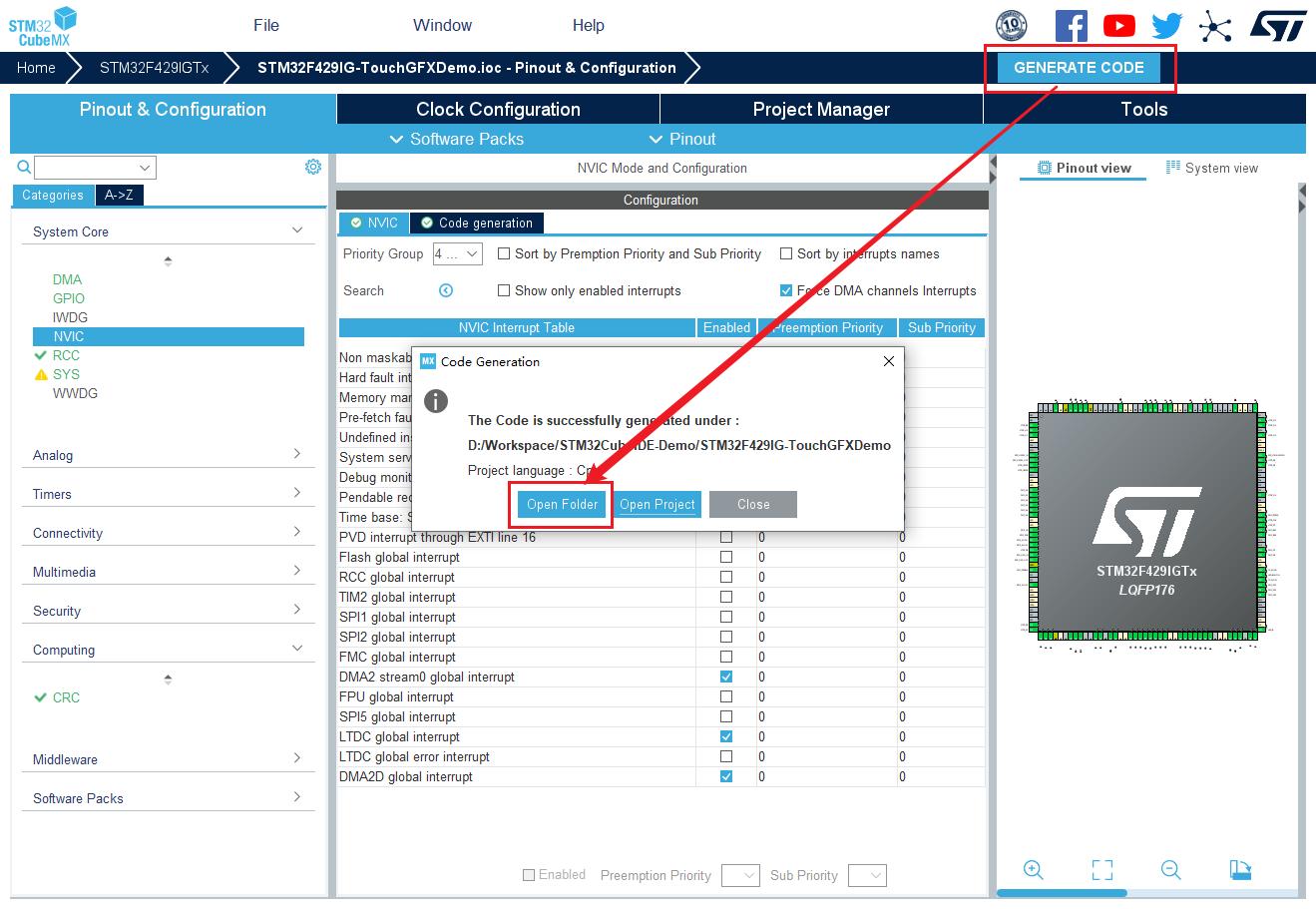Click the ST logo icon
Image resolution: width=1316 pixels, height=909 pixels.
pyautogui.click(x=1278, y=26)
